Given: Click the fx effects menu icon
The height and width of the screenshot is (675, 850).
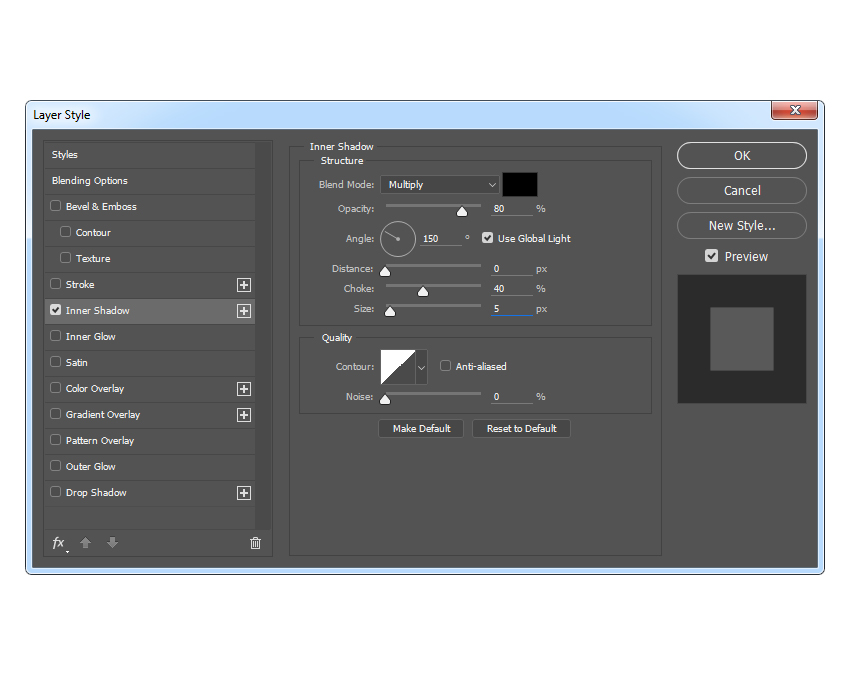Looking at the screenshot, I should tap(58, 543).
